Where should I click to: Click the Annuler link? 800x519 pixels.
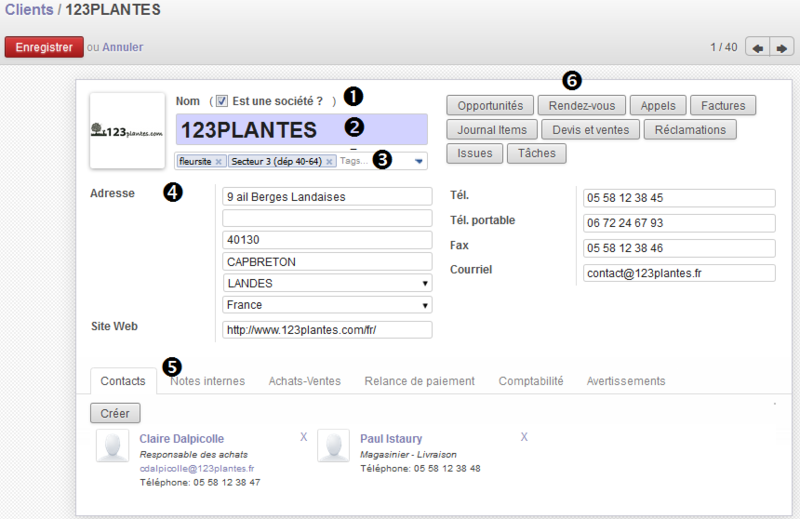[x=122, y=47]
